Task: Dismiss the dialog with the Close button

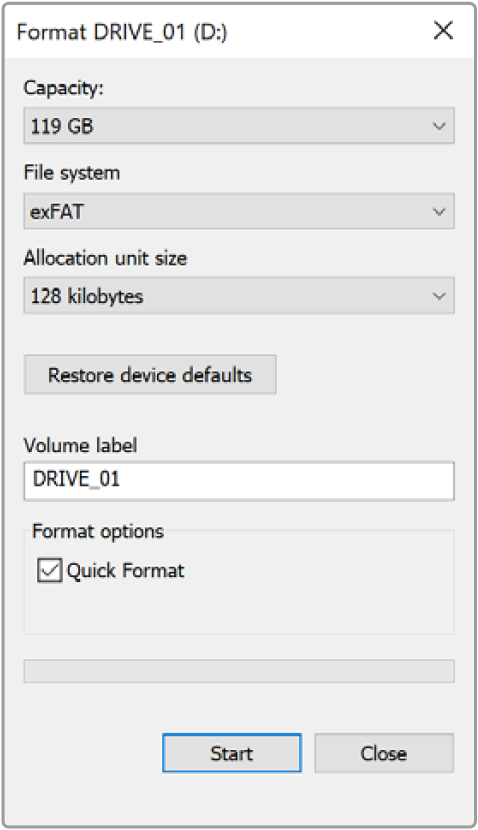Action: 384,753
